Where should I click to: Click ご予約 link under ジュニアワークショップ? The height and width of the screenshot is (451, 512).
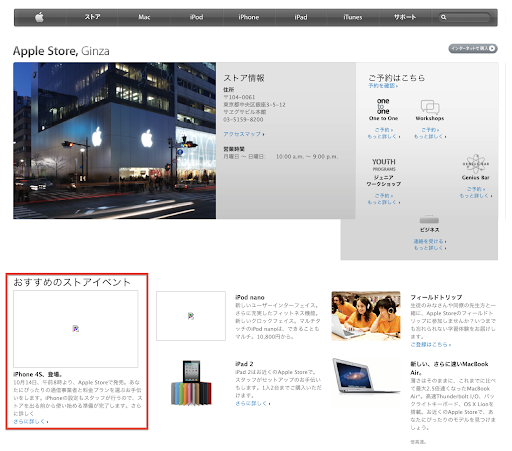click(384, 196)
